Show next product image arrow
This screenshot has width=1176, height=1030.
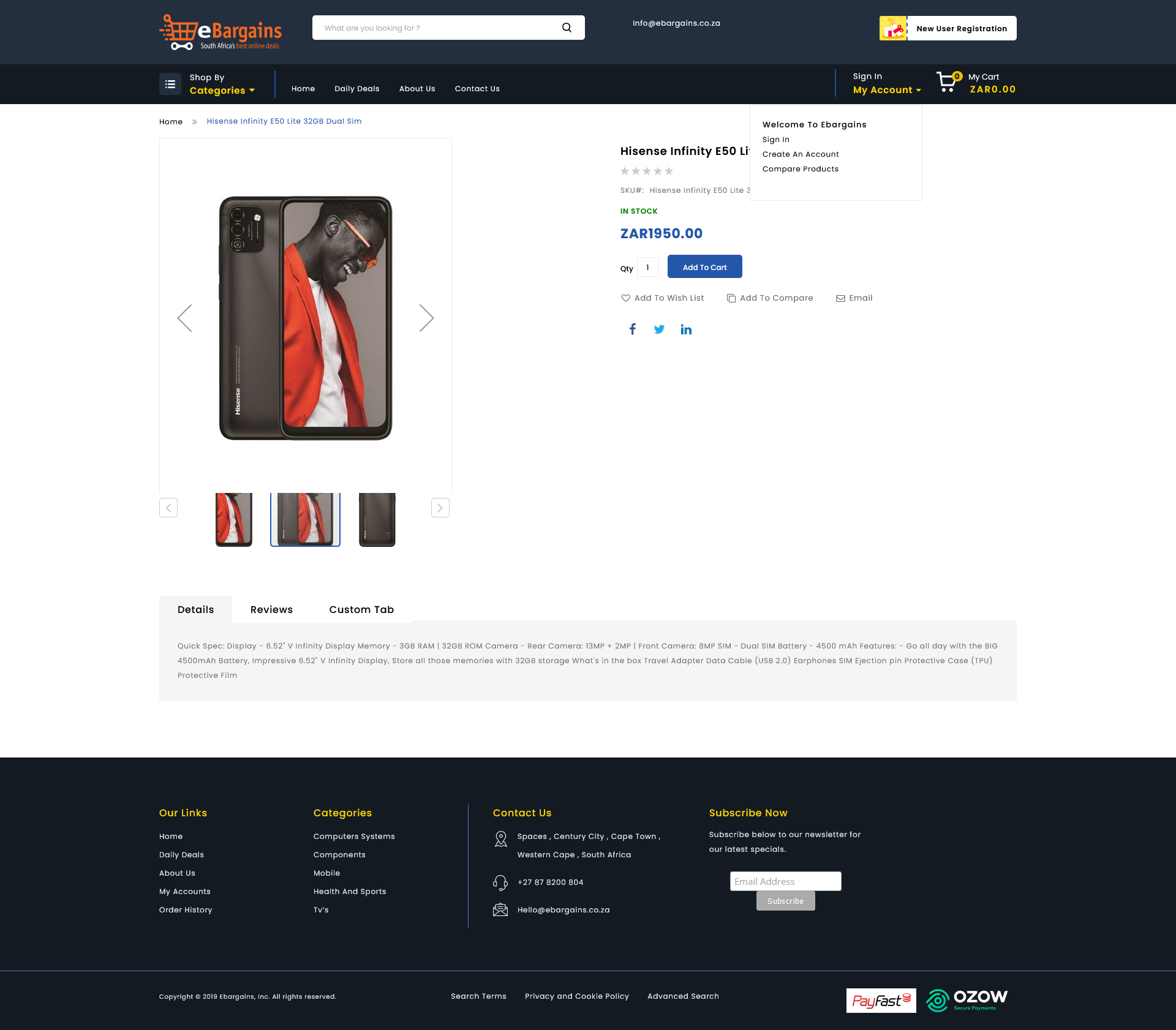(x=426, y=318)
